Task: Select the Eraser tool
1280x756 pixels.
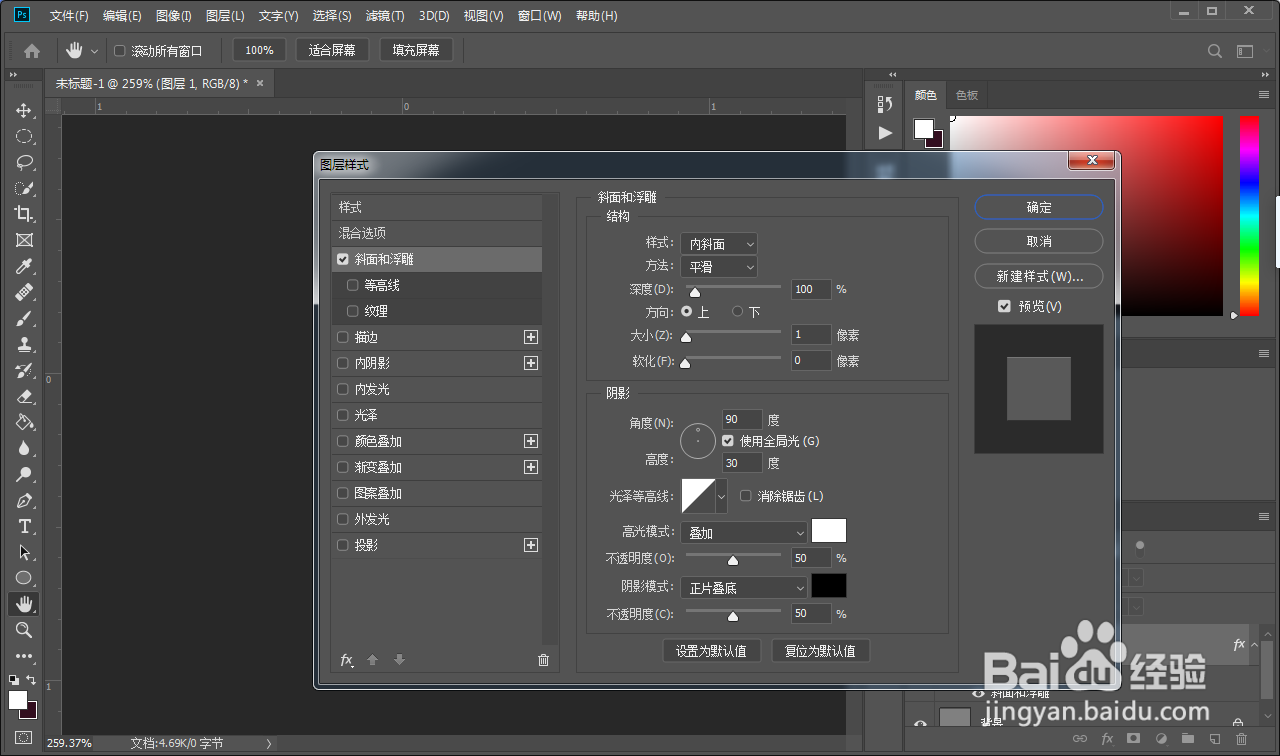Action: 24,396
